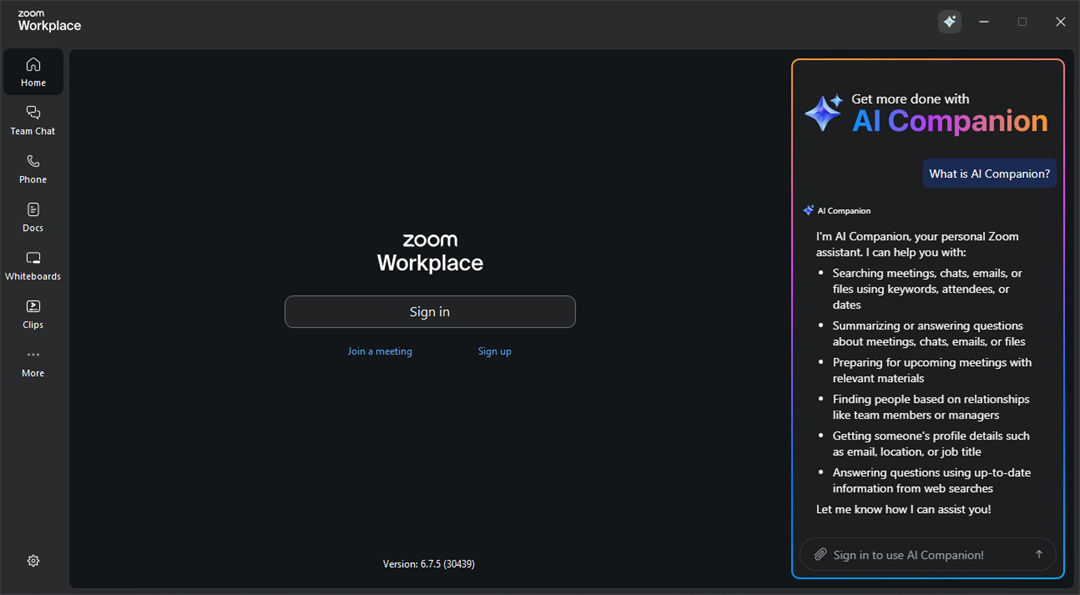This screenshot has height=595, width=1080.
Task: Click bullet 'Summarizing or answering questions'
Action: coord(928,333)
